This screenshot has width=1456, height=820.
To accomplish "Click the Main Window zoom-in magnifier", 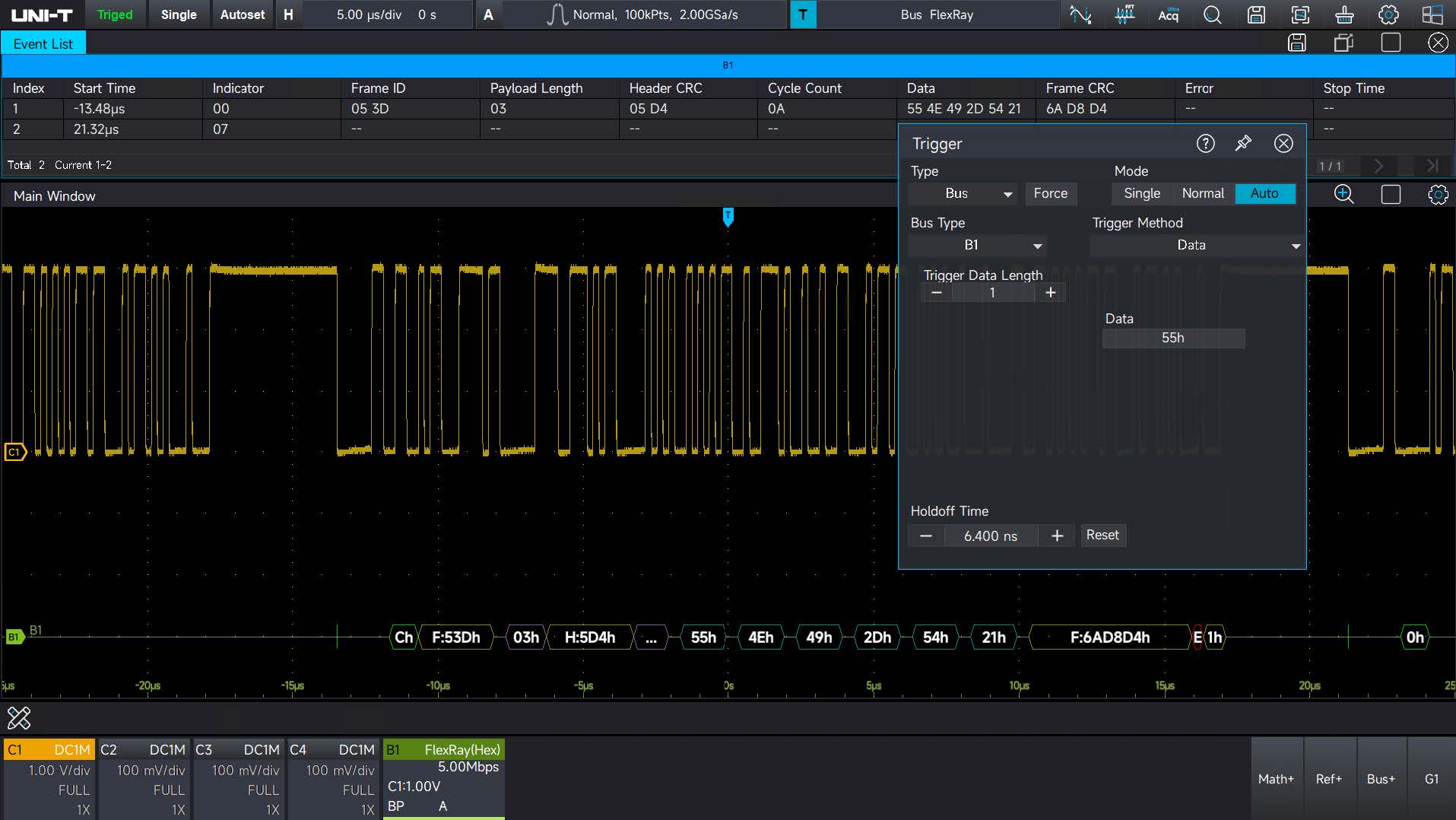I will [1343, 195].
